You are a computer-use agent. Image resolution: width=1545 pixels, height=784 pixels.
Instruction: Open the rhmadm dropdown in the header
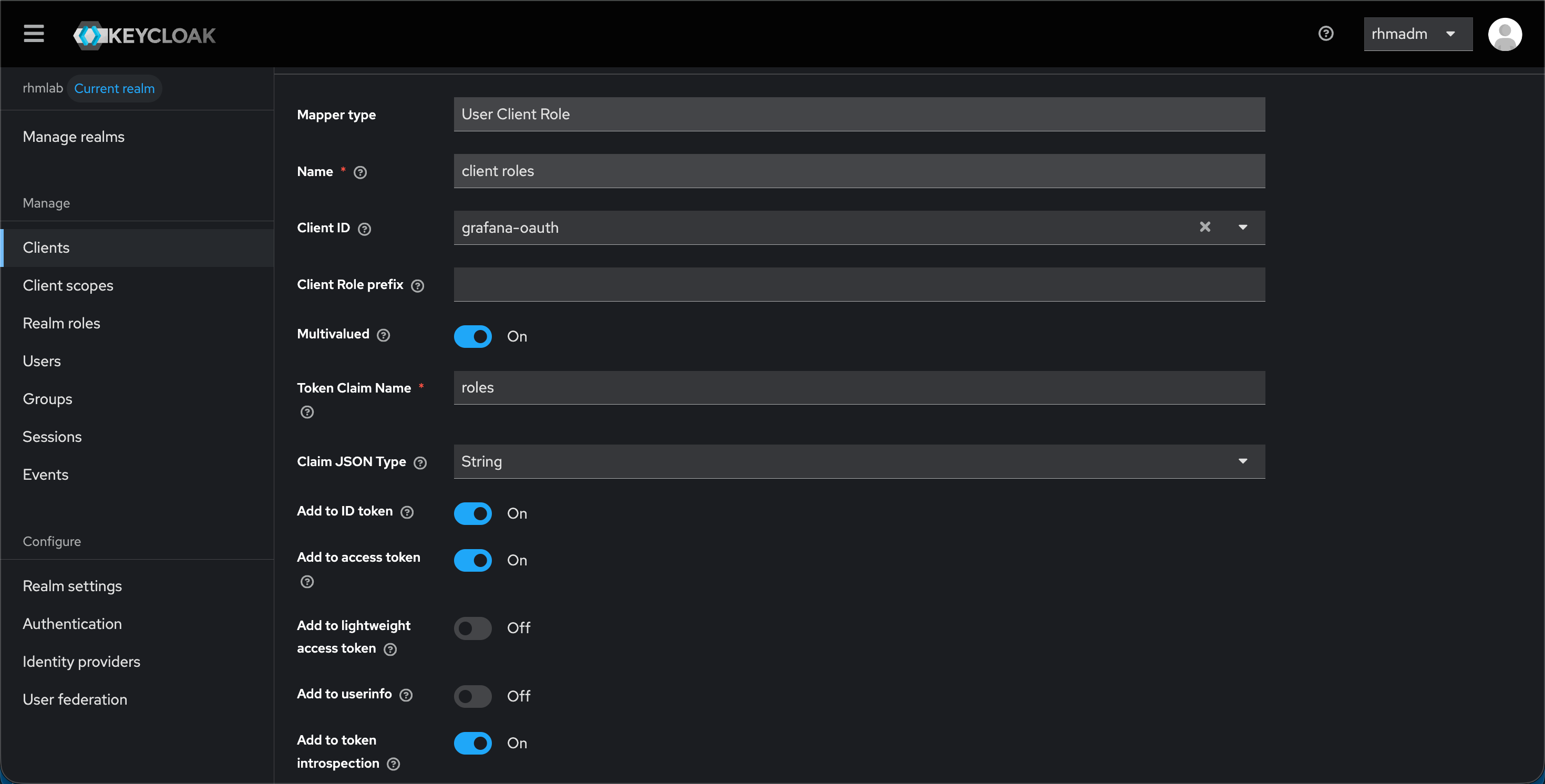tap(1417, 34)
